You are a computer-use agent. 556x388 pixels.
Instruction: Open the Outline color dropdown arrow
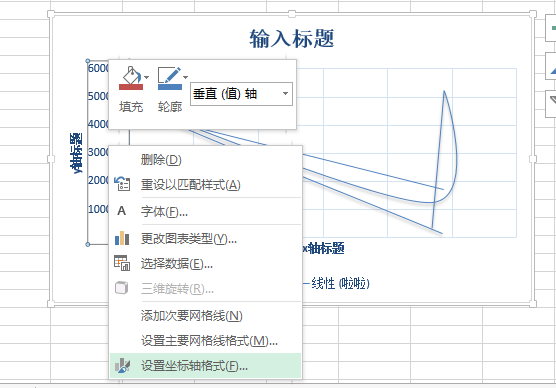coord(185,77)
